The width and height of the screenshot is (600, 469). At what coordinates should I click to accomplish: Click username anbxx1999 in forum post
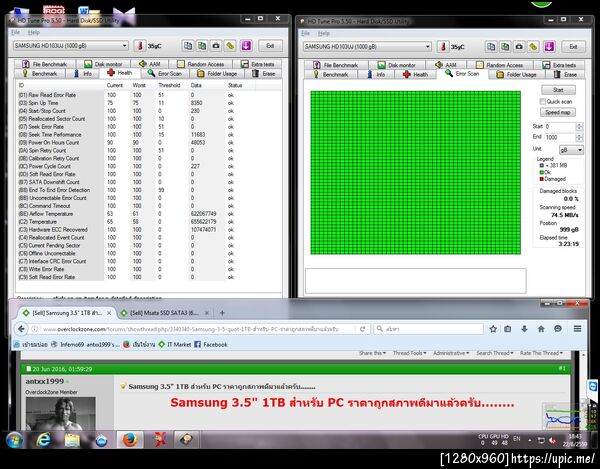[x=44, y=381]
